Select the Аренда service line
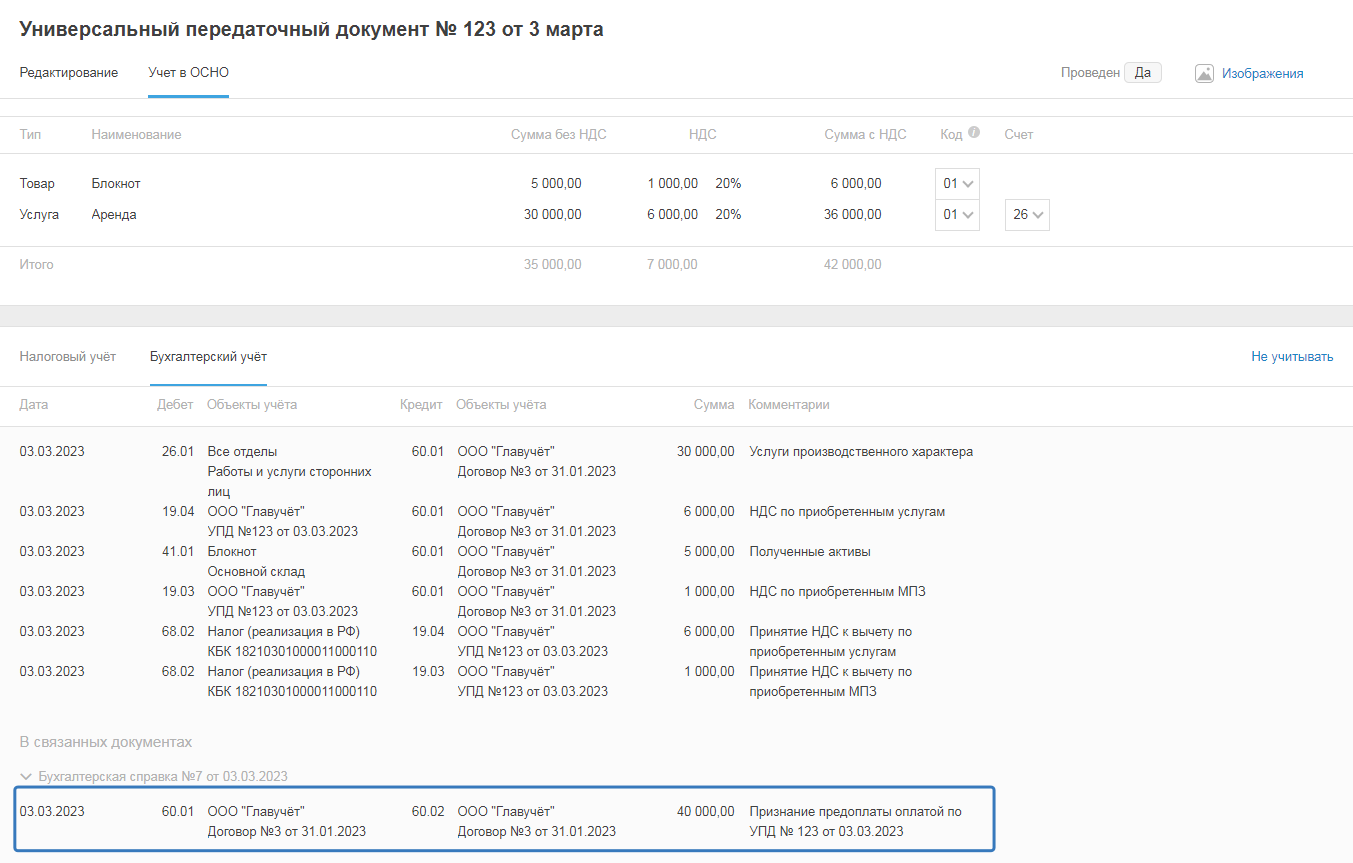 pos(114,215)
